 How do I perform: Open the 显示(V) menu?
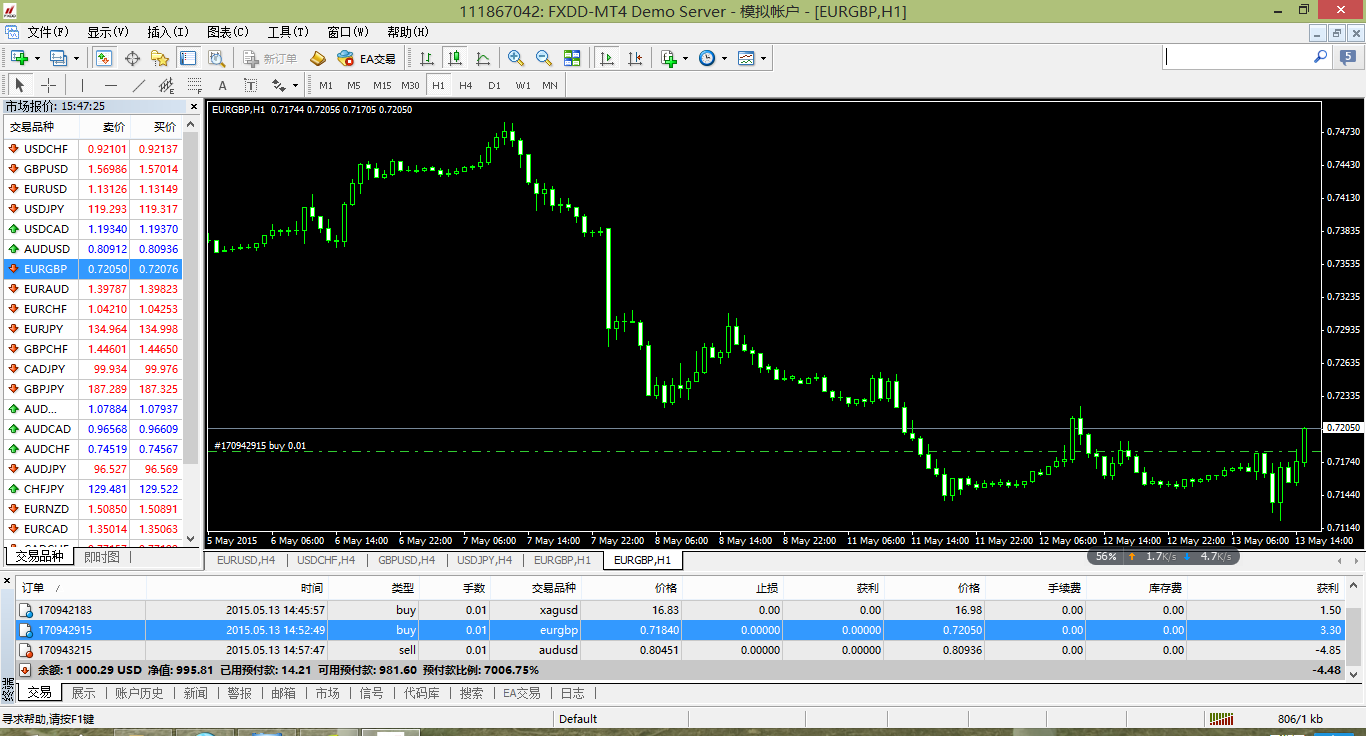[107, 32]
